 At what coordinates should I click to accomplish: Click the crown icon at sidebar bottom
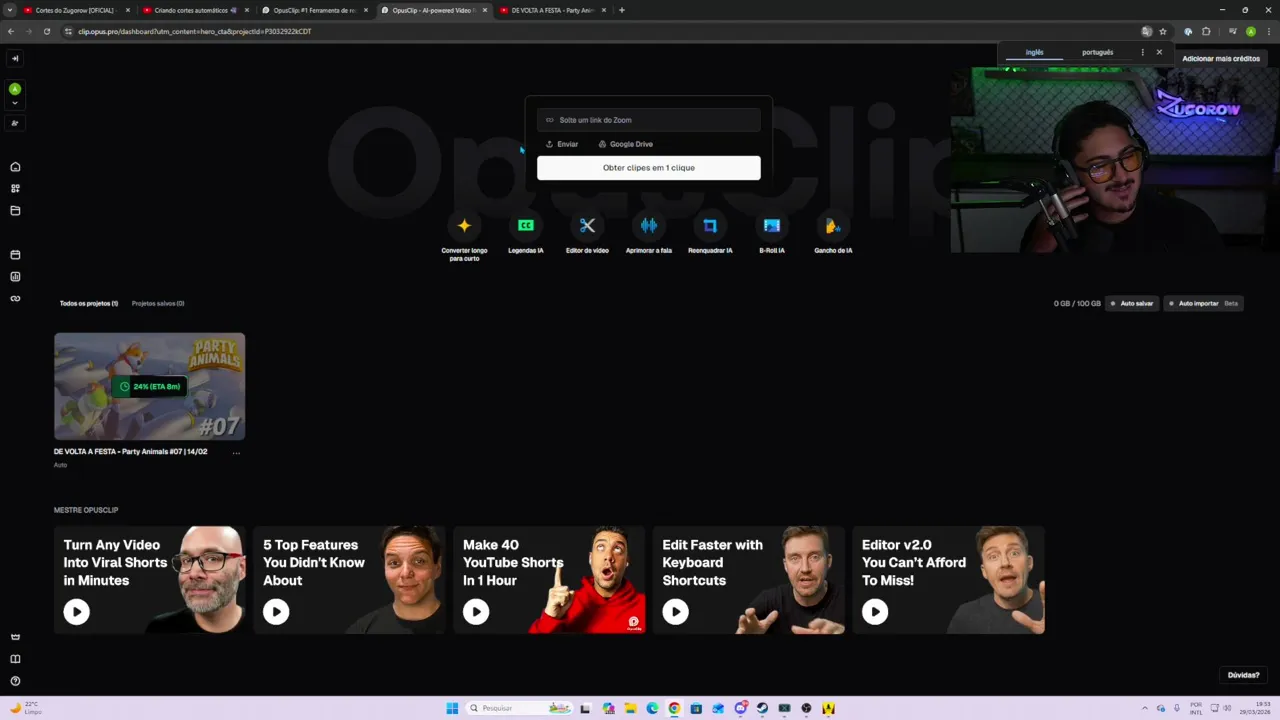15,637
